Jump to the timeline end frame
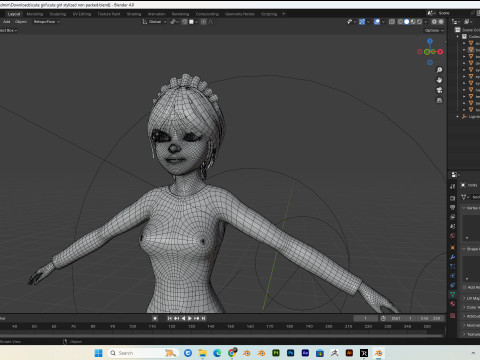This screenshot has width=480, height=360. (x=203, y=318)
